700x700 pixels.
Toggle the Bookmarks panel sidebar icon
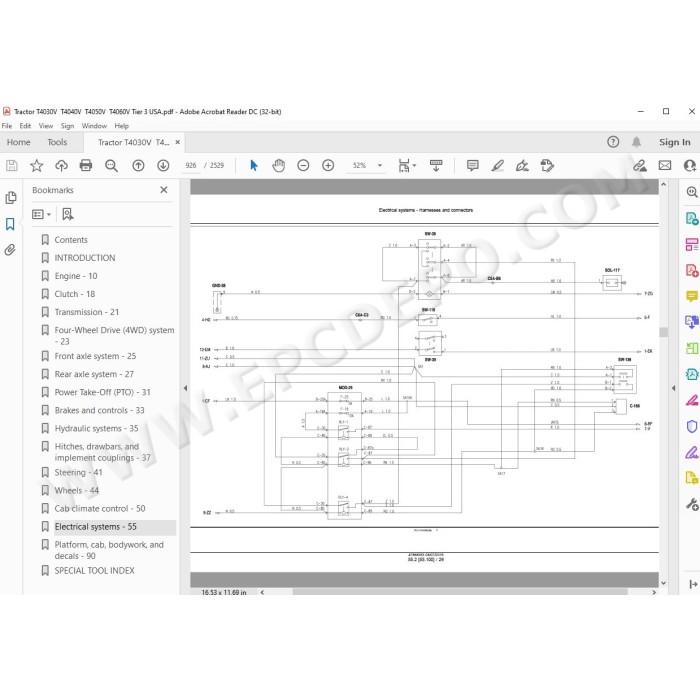[x=10, y=224]
